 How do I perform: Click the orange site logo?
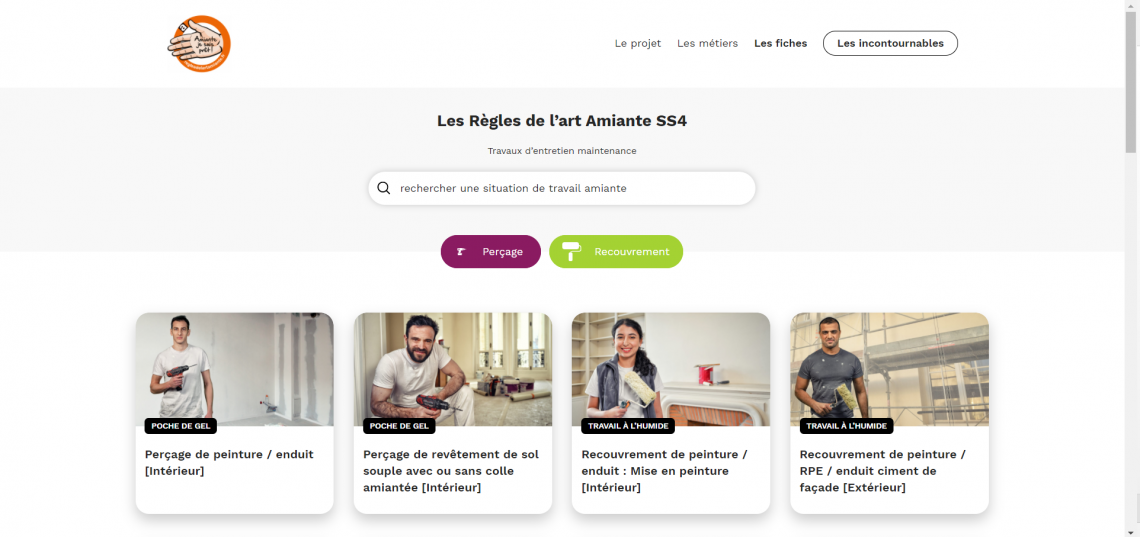(199, 44)
